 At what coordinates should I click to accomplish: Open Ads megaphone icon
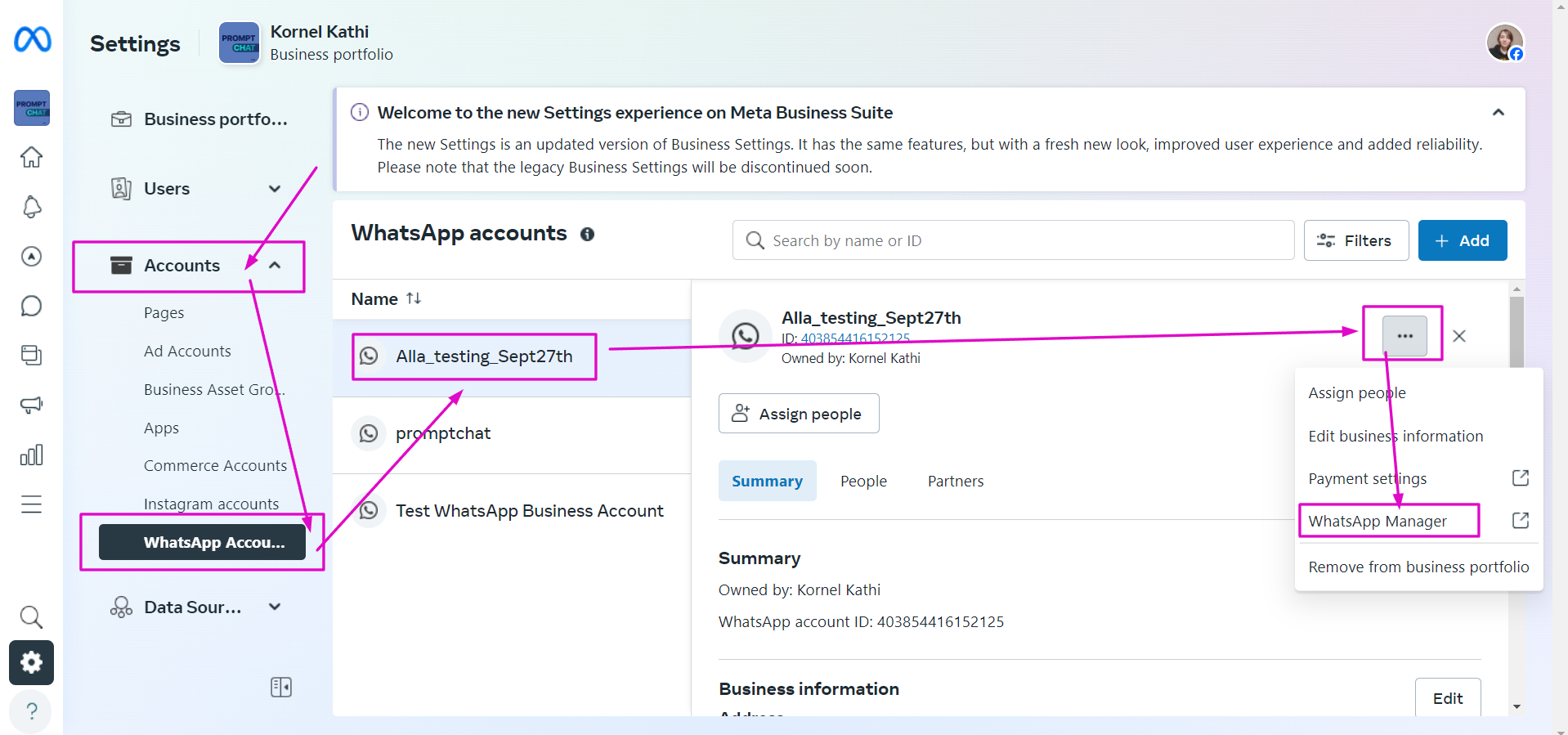click(31, 405)
